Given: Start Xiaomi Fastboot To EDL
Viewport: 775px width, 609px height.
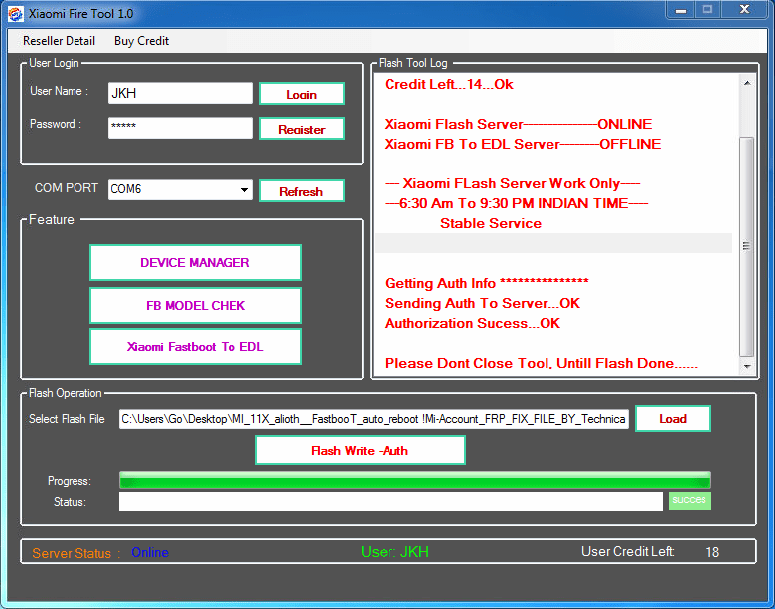Looking at the screenshot, I should click(x=195, y=347).
